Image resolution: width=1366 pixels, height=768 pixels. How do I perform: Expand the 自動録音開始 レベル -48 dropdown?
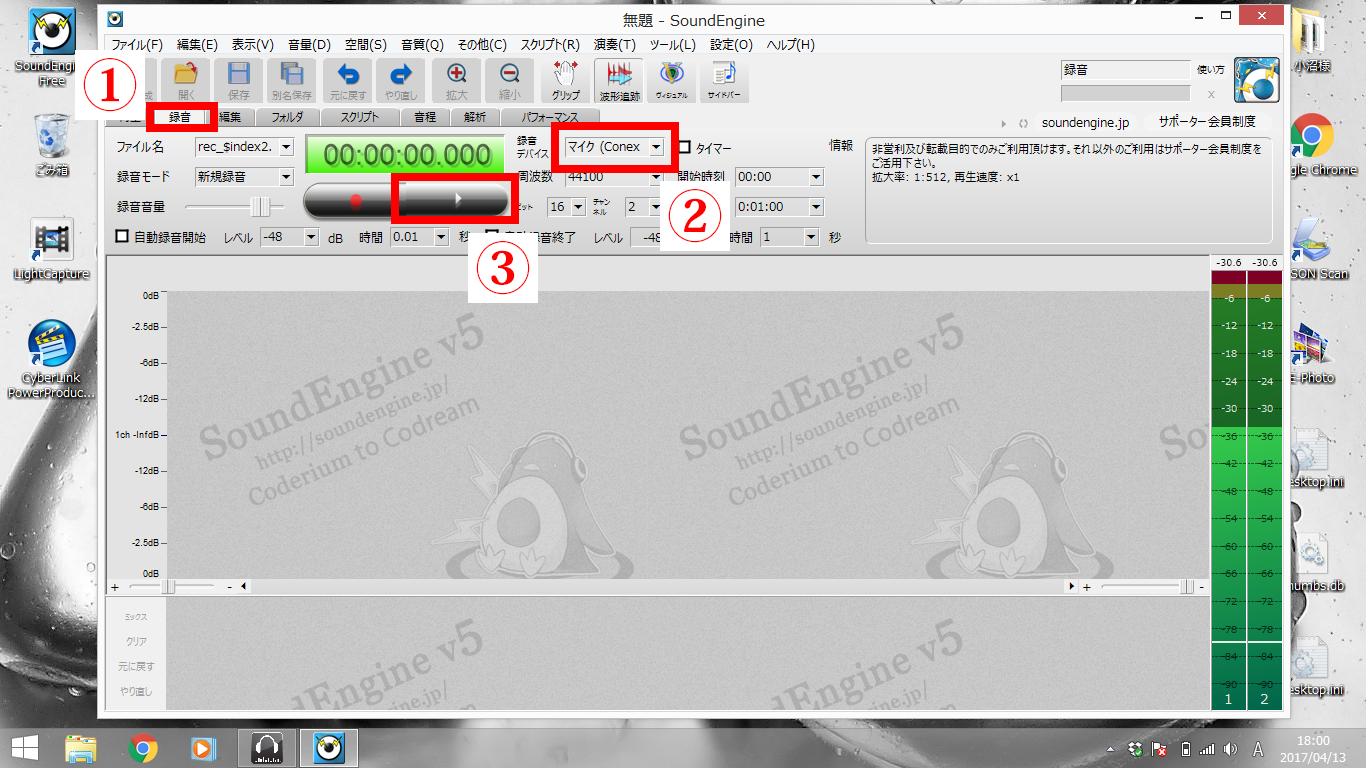tap(310, 237)
